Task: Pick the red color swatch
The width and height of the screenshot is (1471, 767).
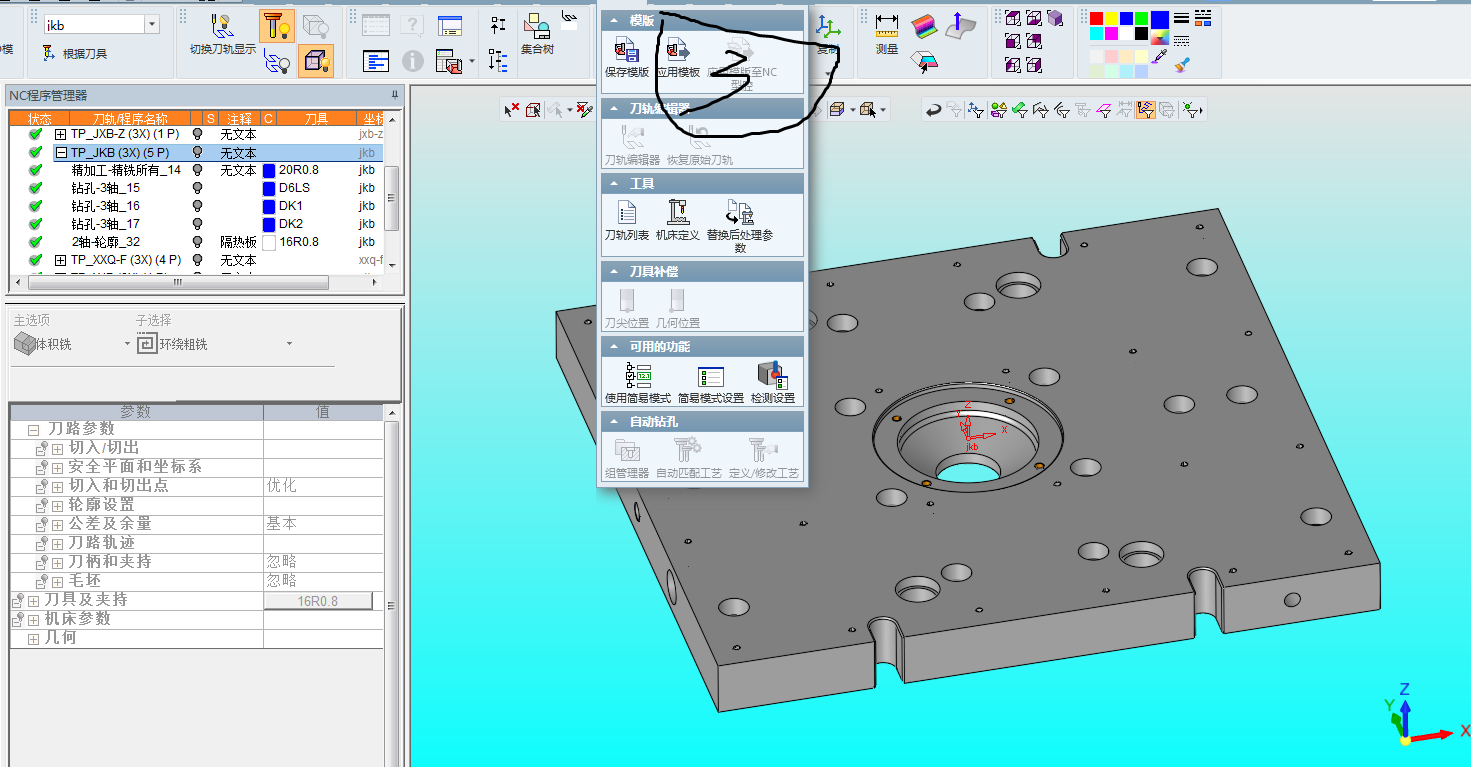Action: 1096,18
